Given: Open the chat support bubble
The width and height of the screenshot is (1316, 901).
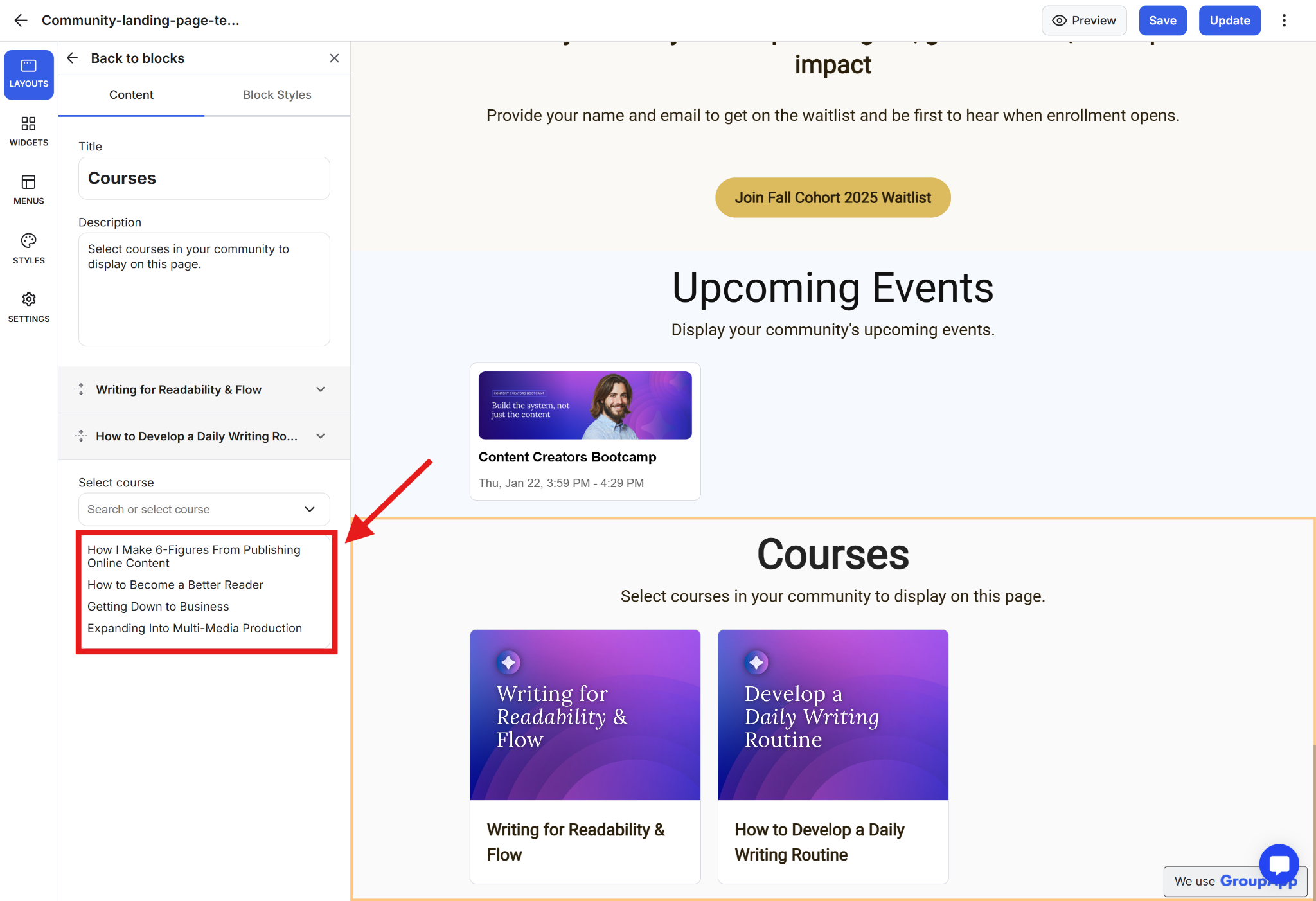Looking at the screenshot, I should pos(1279,864).
